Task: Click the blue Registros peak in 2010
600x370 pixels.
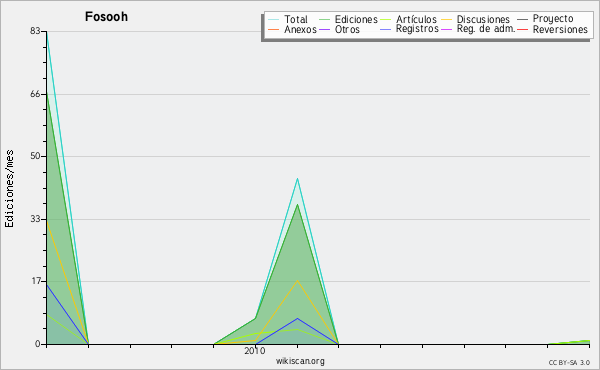Action: point(297,318)
